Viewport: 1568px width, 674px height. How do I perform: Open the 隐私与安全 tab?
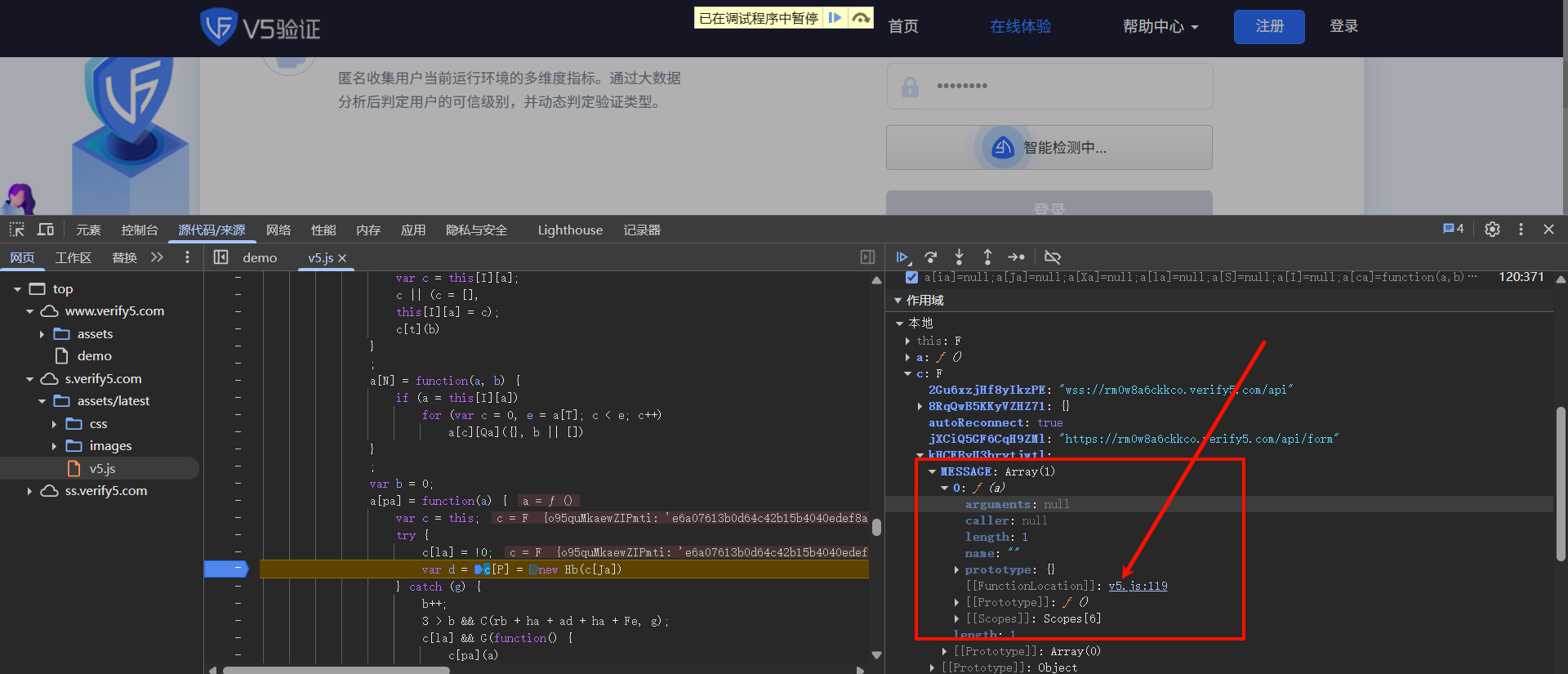coord(476,230)
